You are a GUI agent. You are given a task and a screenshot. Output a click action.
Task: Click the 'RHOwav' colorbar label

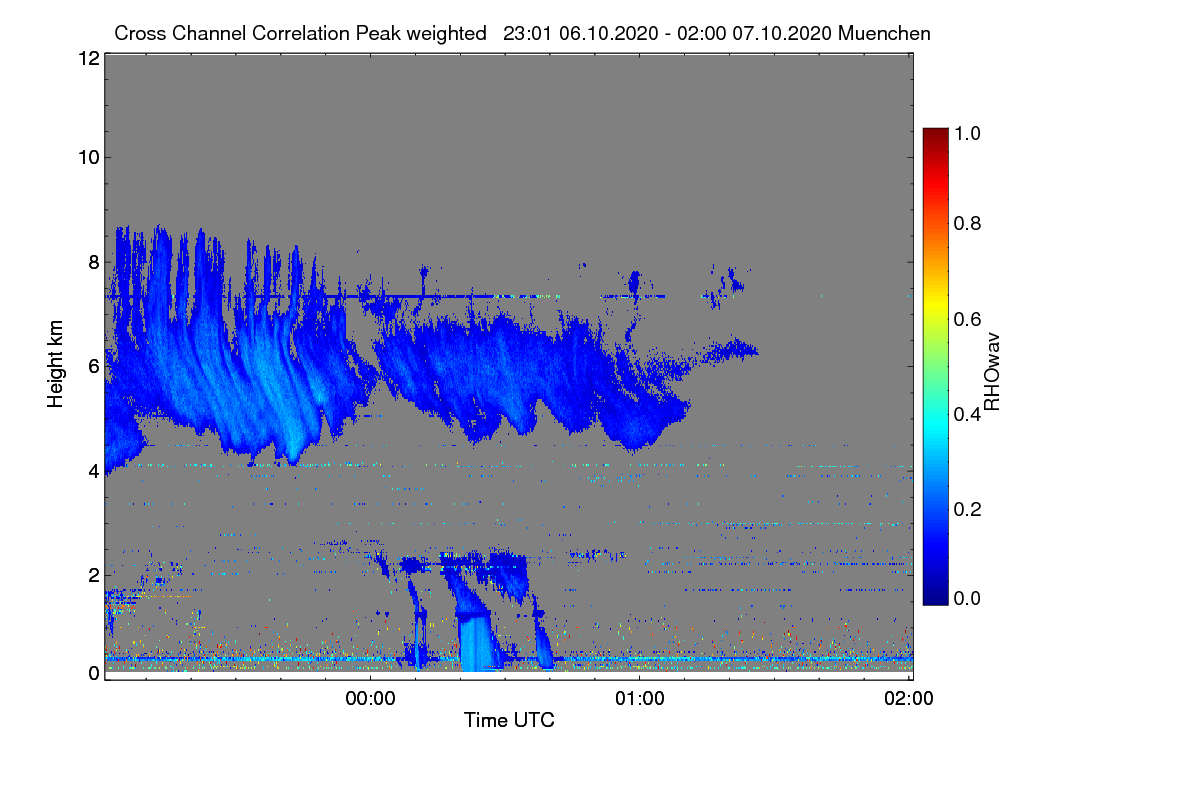[992, 372]
